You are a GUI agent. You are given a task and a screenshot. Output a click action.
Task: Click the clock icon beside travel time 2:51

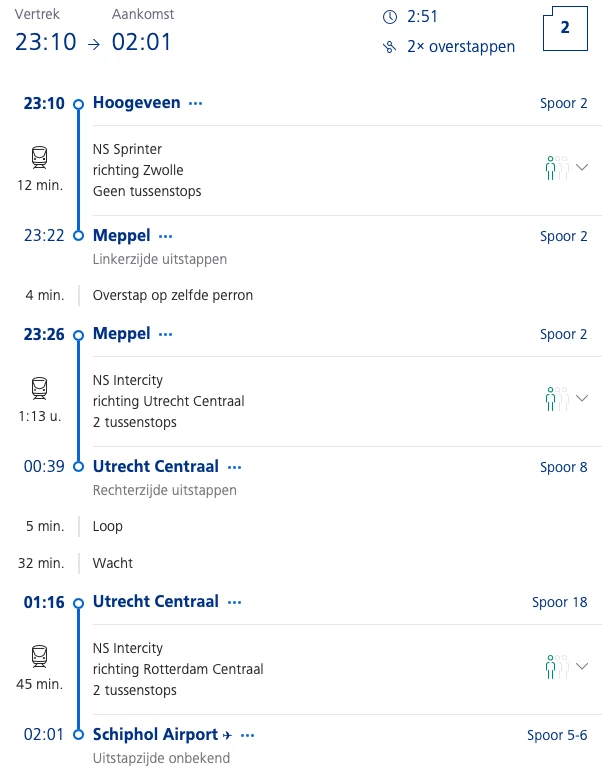[389, 17]
